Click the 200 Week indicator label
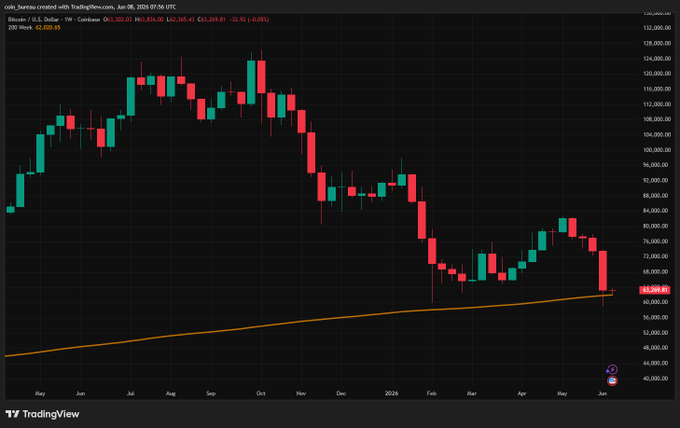The image size is (680, 428). pyautogui.click(x=20, y=27)
